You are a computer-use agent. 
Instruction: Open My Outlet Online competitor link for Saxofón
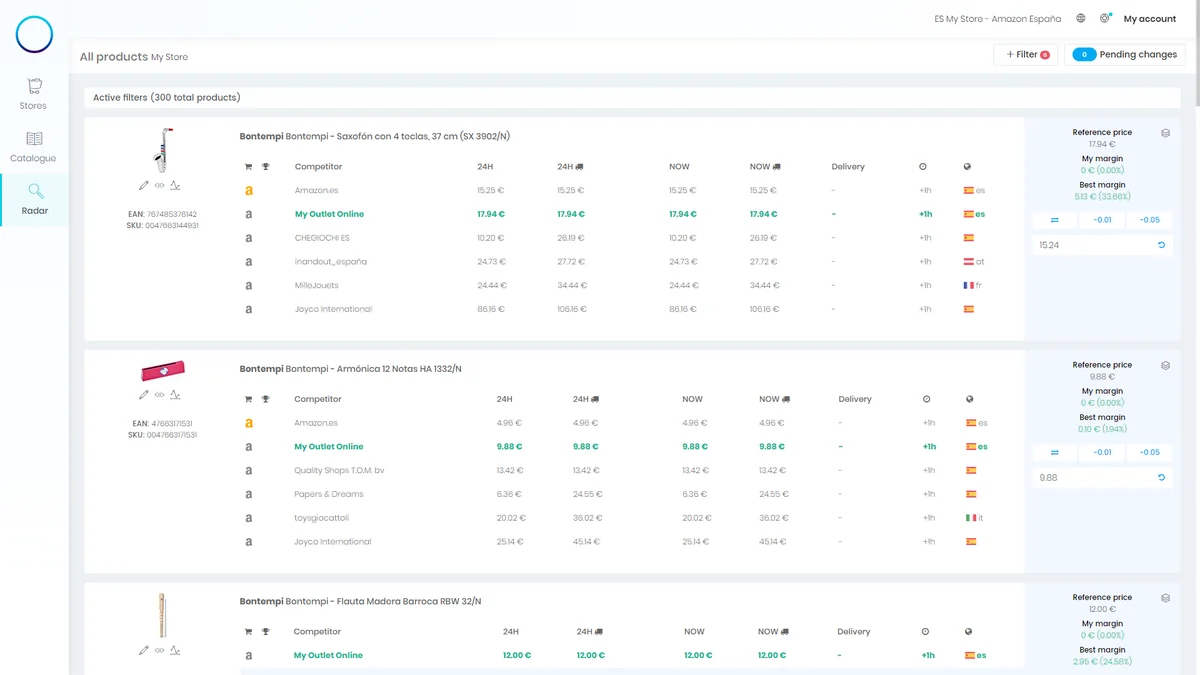329,214
